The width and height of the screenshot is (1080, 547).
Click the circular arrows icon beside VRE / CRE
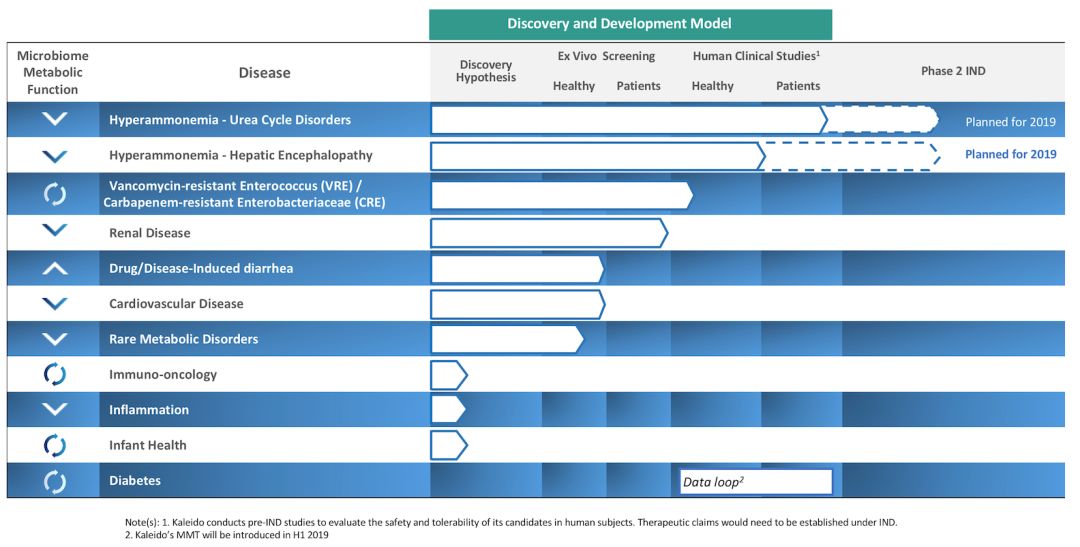54,194
